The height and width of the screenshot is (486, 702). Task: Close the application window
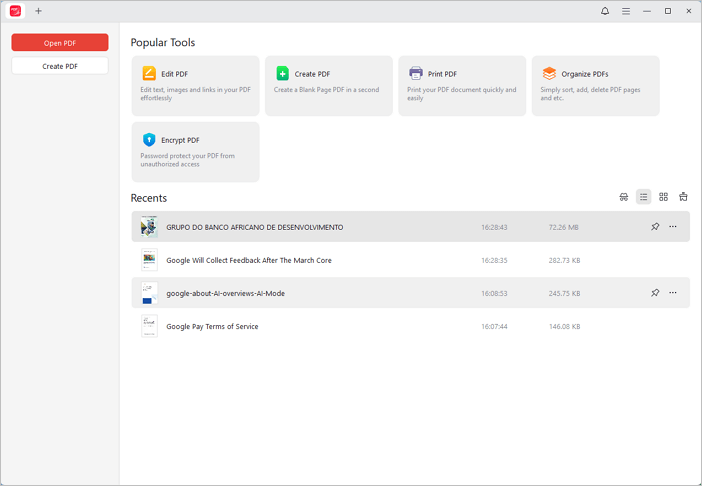[689, 11]
